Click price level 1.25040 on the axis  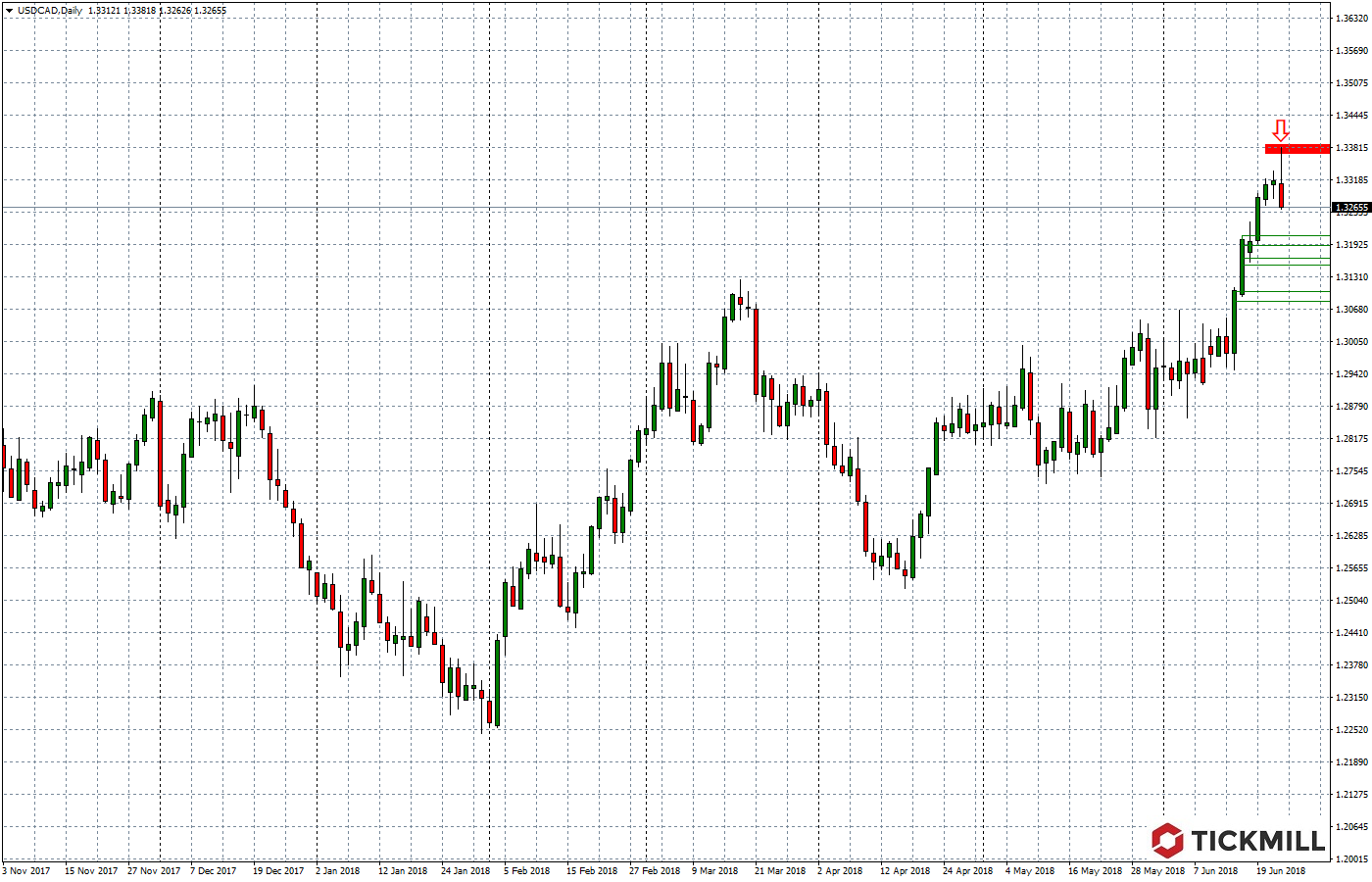1352,601
